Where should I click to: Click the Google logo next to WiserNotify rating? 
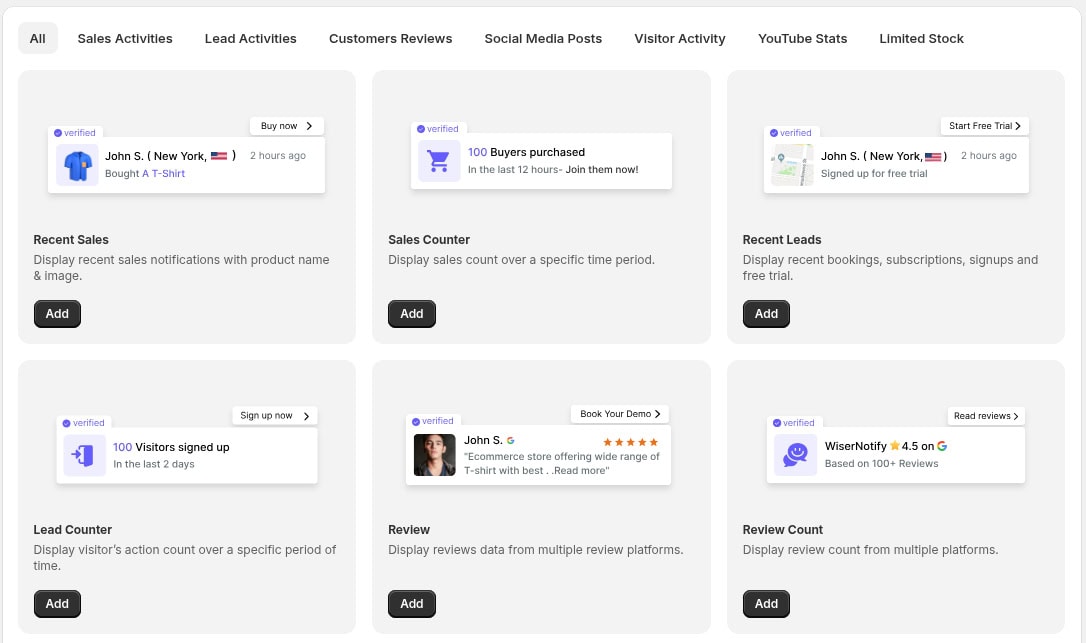(942, 446)
